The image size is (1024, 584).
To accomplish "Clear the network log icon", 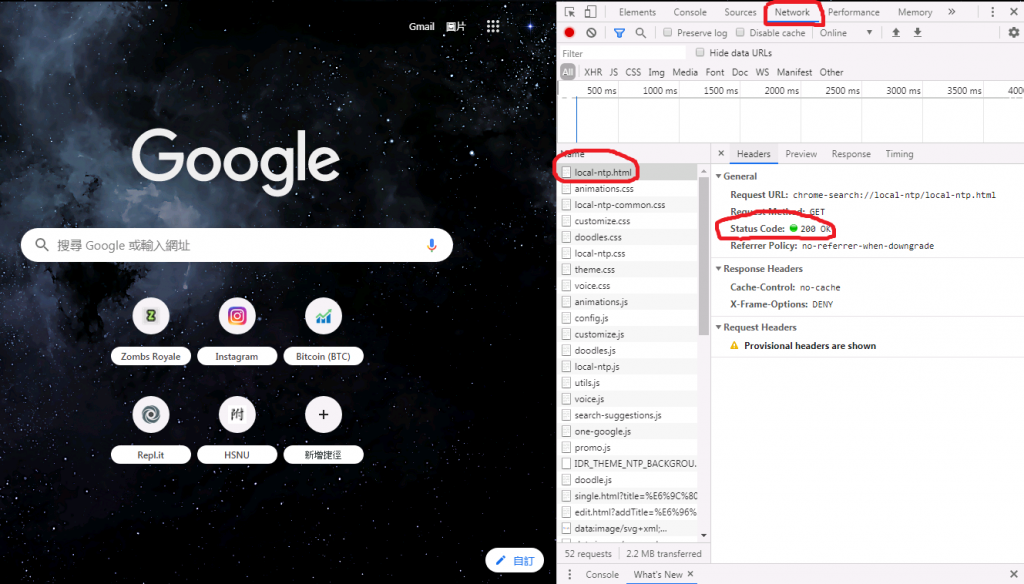I will (x=591, y=33).
